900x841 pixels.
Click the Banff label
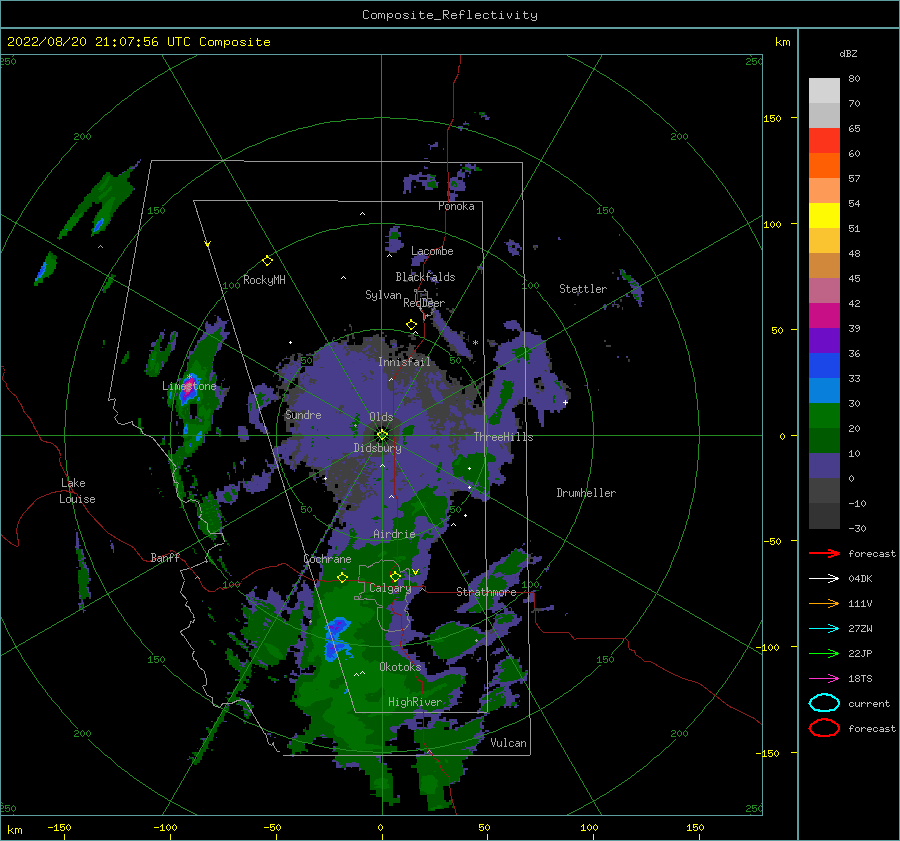point(165,557)
